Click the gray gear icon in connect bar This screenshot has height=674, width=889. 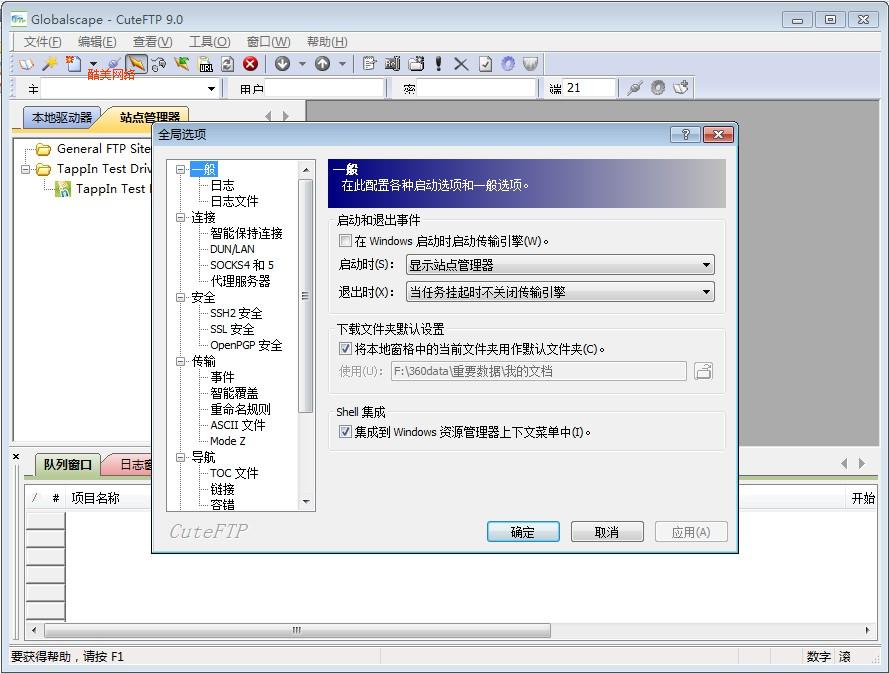pos(658,88)
